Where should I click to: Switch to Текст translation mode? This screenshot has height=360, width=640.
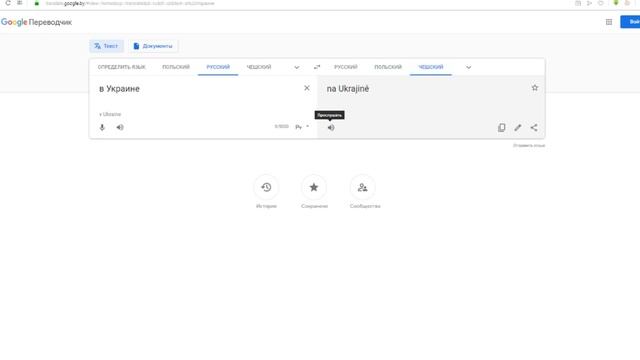tap(106, 46)
